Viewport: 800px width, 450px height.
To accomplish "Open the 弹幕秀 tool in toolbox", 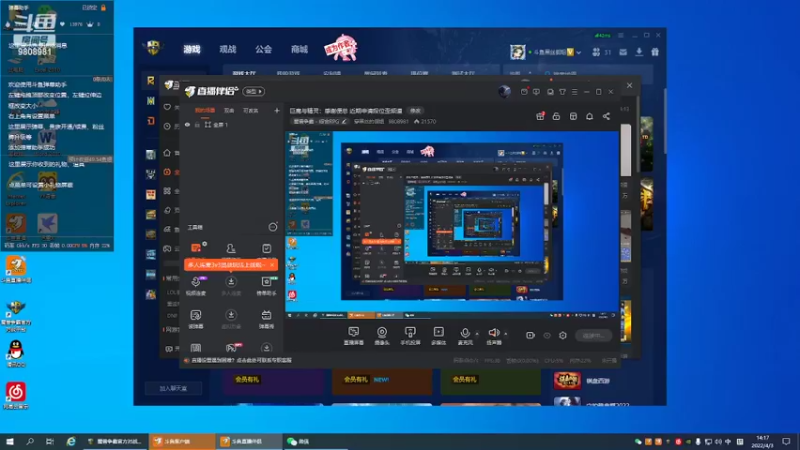I will coord(266,319).
